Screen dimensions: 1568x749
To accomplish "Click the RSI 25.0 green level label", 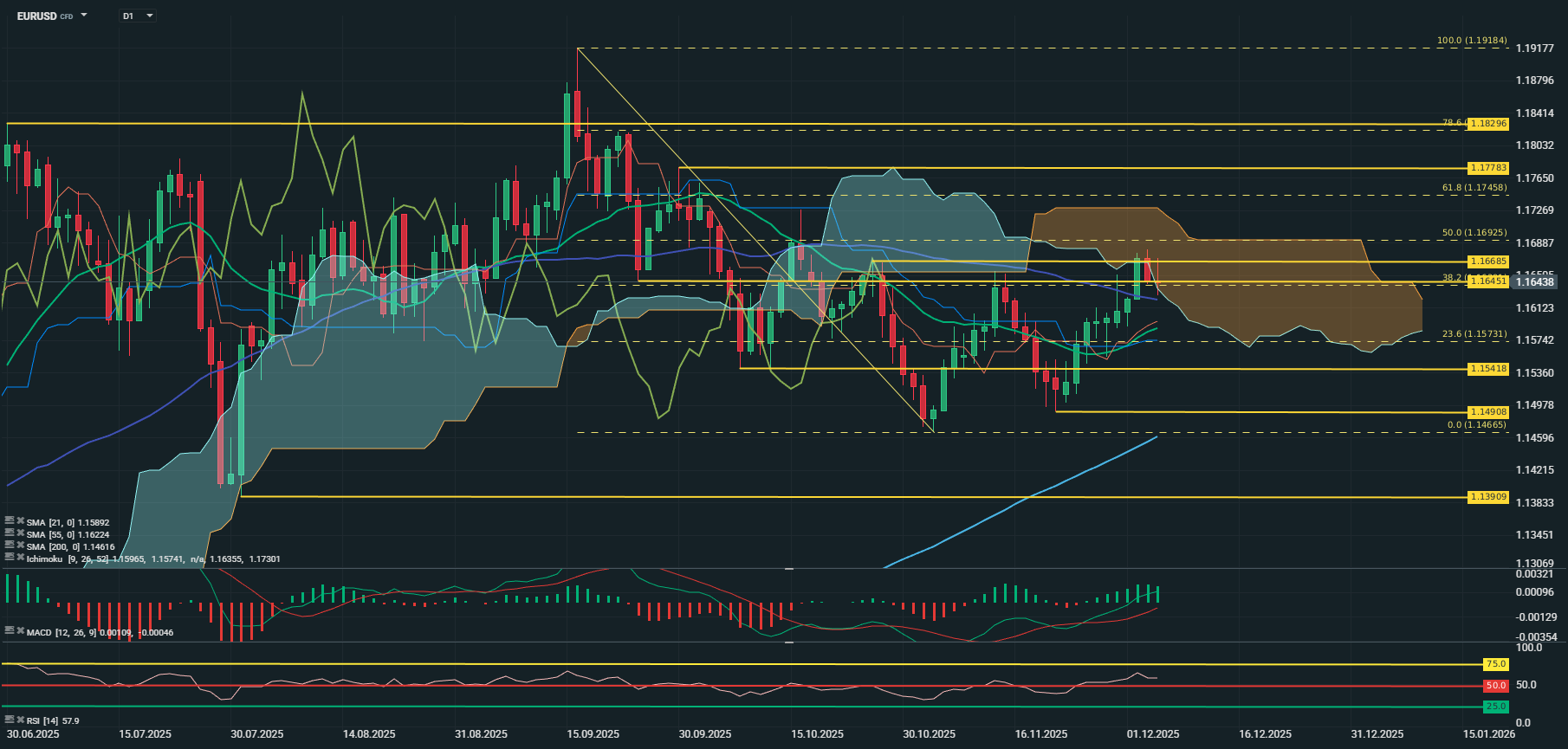I will pyautogui.click(x=1495, y=707).
